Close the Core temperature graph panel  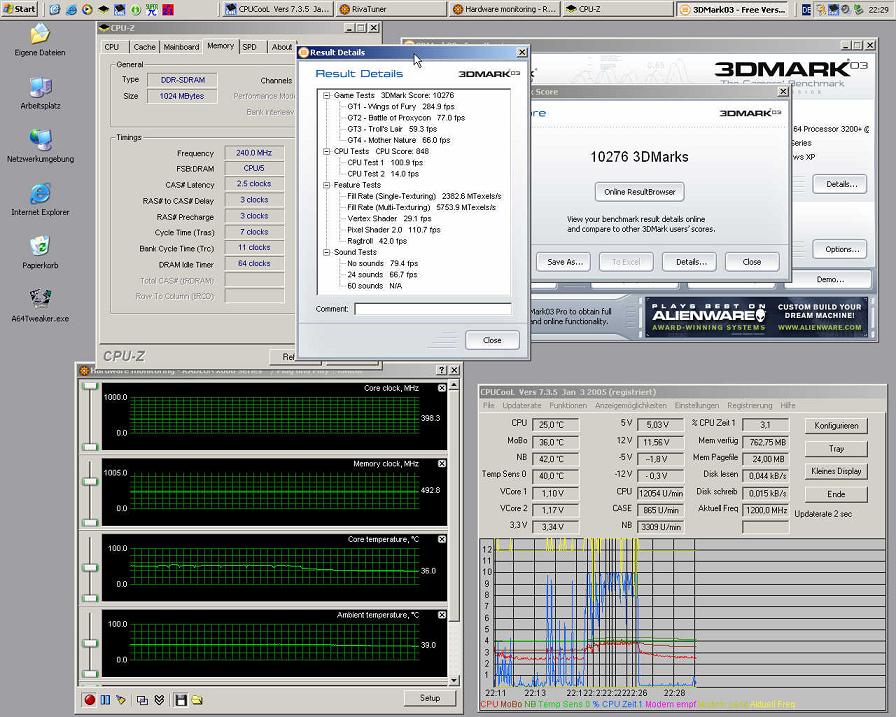442,539
